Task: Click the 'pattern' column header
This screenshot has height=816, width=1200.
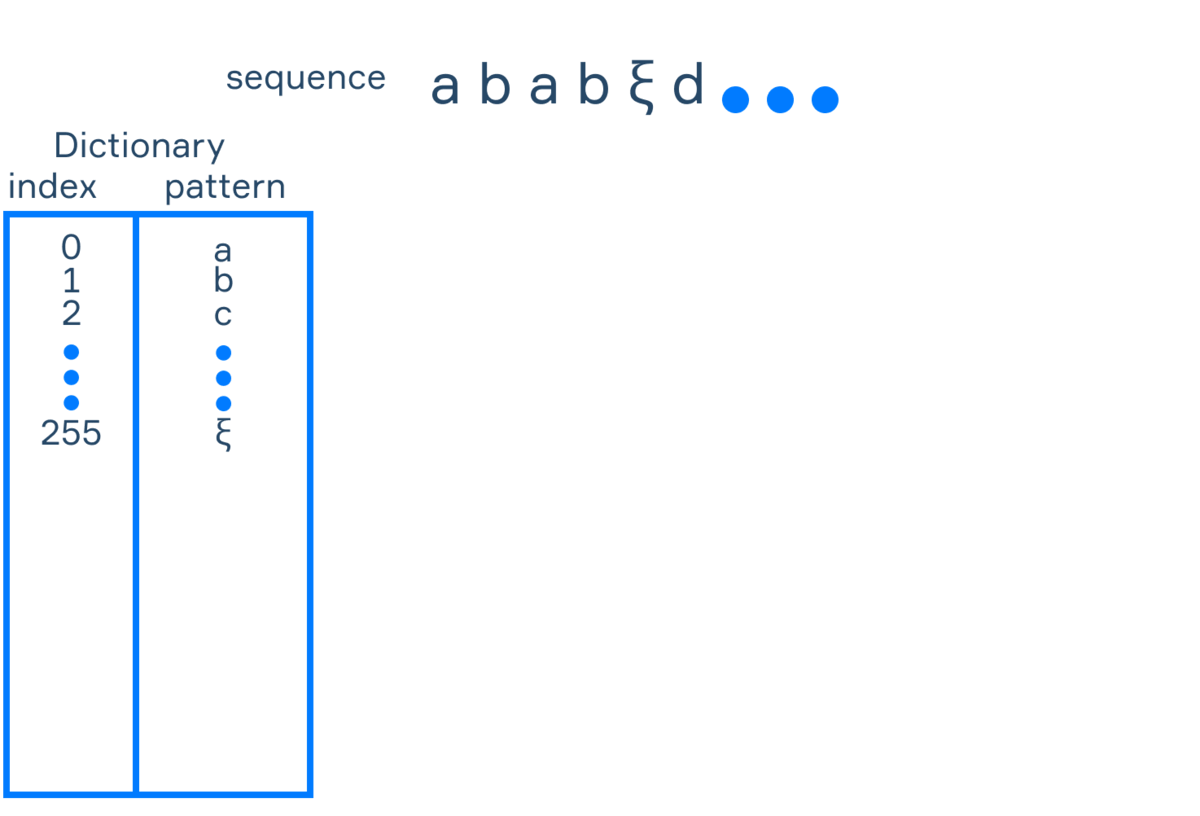Action: pyautogui.click(x=225, y=189)
